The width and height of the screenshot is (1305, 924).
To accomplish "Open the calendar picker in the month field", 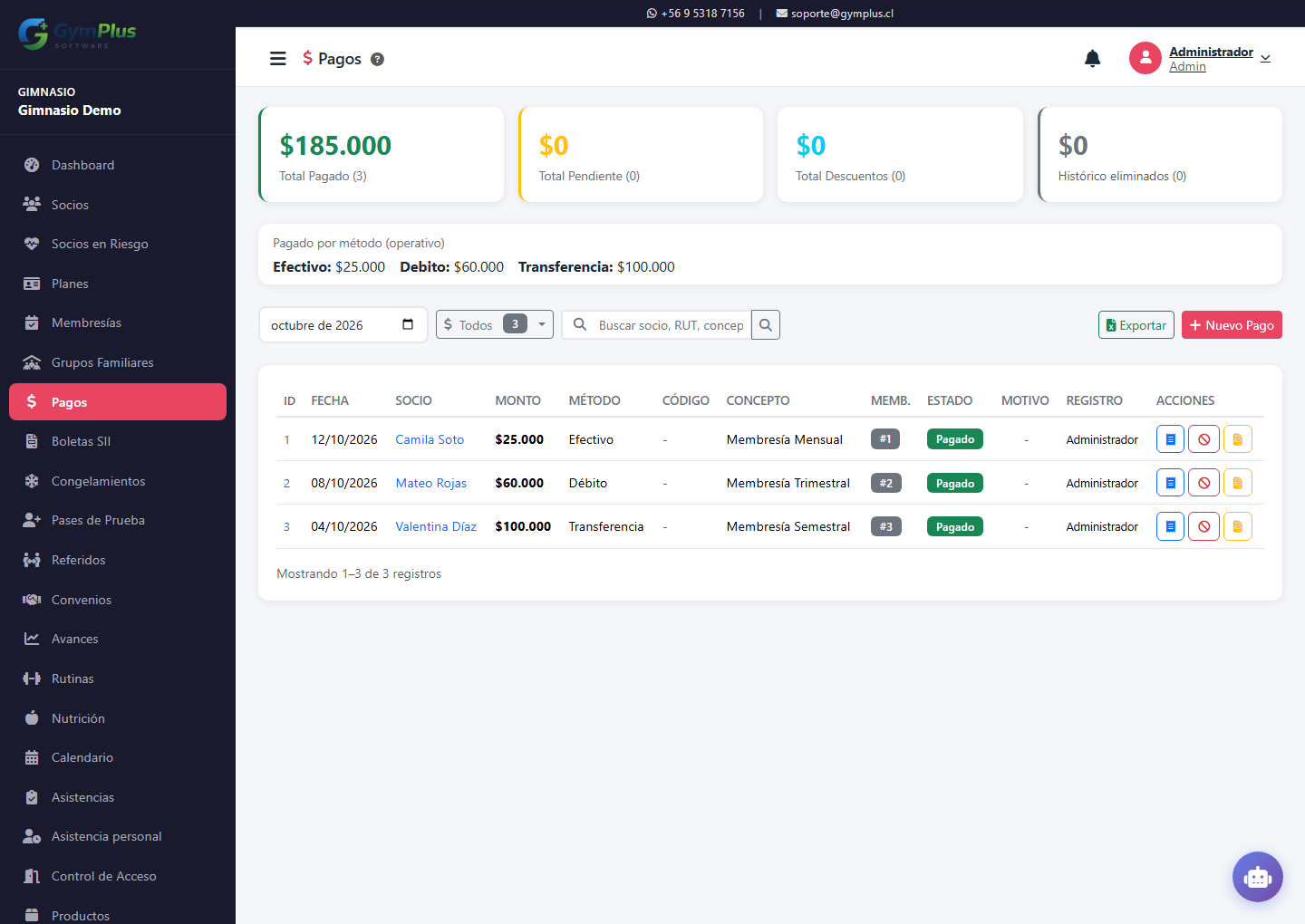I will point(408,324).
